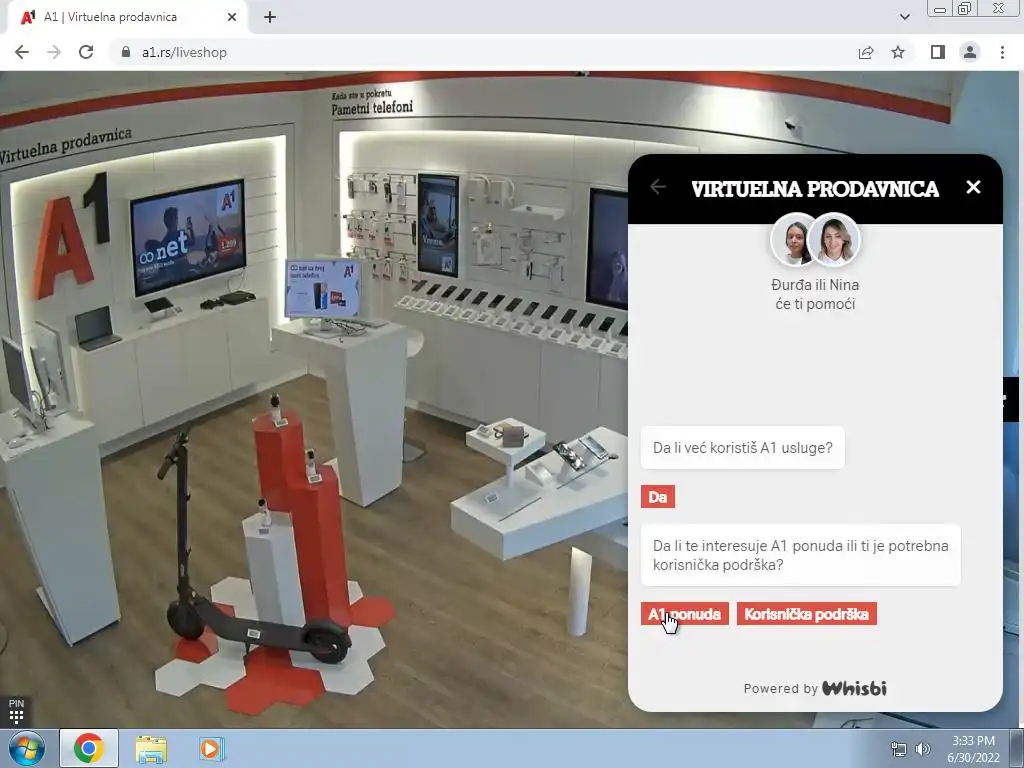
Task: Click Đurđa's agent avatar
Action: [792, 240]
